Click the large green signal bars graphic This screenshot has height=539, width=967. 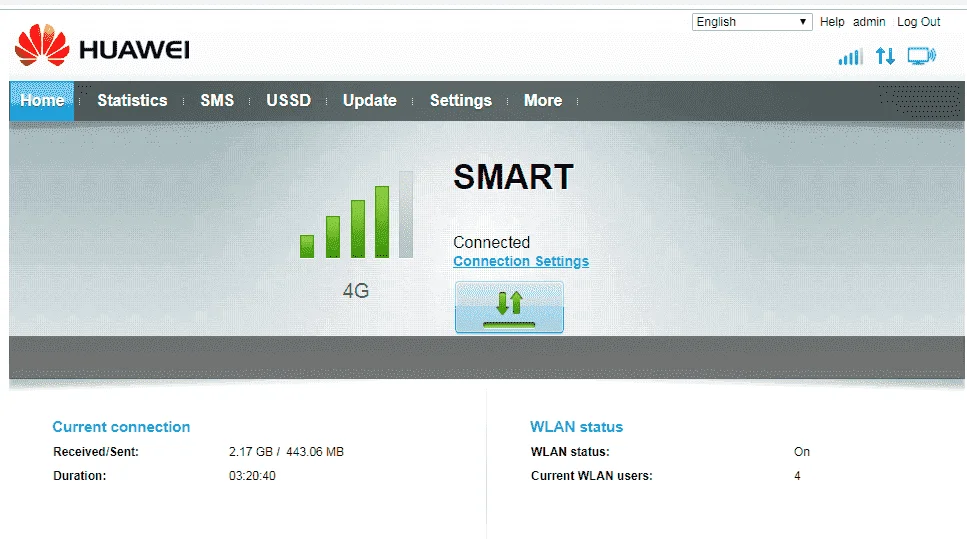click(x=356, y=215)
